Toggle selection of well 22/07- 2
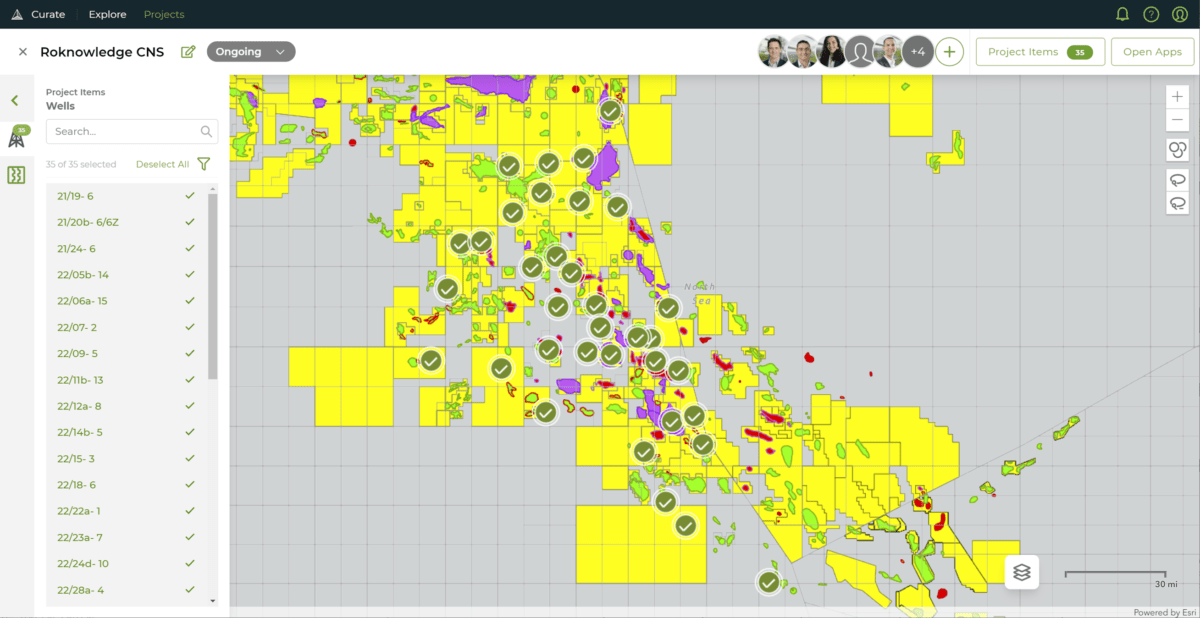Viewport: 1200px width, 618px height. [x=190, y=327]
